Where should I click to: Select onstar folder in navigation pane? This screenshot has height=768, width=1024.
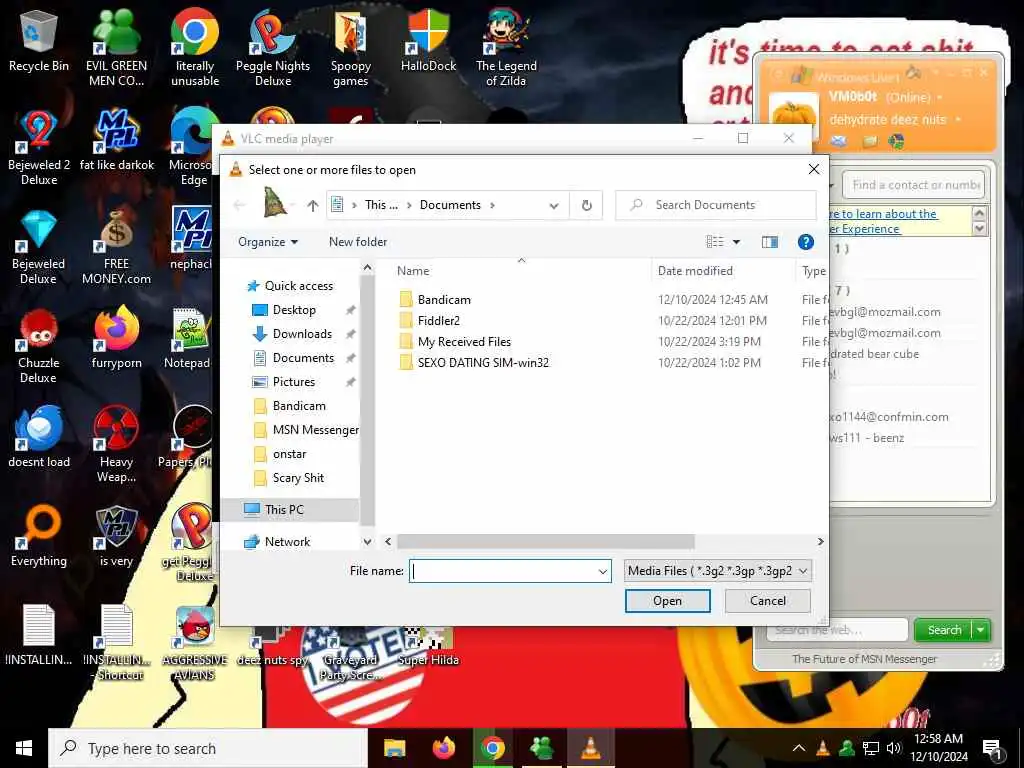click(x=289, y=454)
